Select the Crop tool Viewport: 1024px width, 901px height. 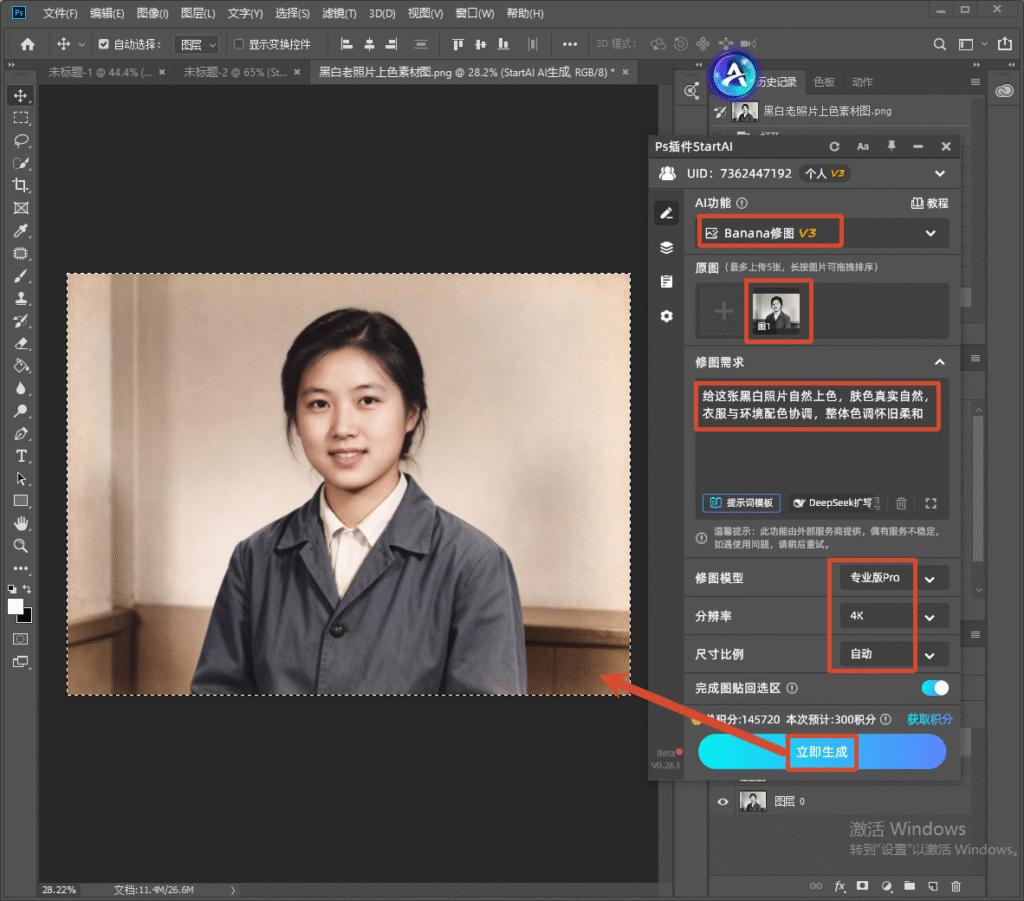pyautogui.click(x=21, y=185)
